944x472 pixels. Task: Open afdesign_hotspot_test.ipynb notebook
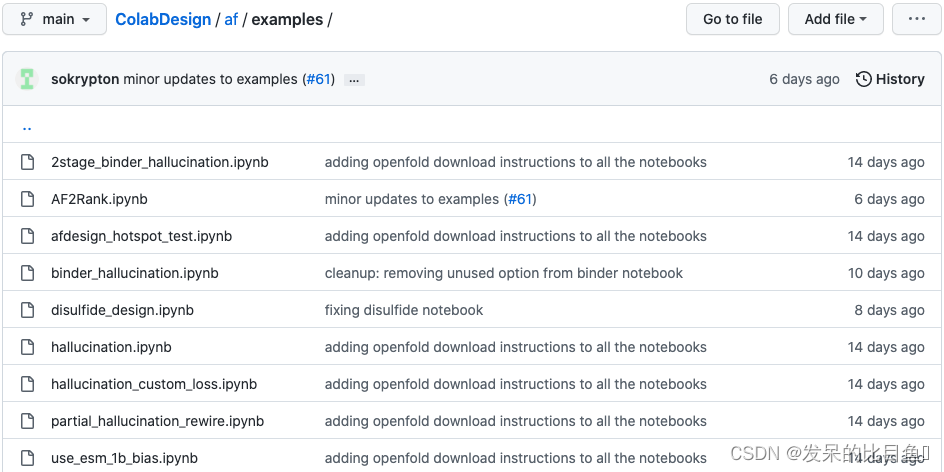141,236
